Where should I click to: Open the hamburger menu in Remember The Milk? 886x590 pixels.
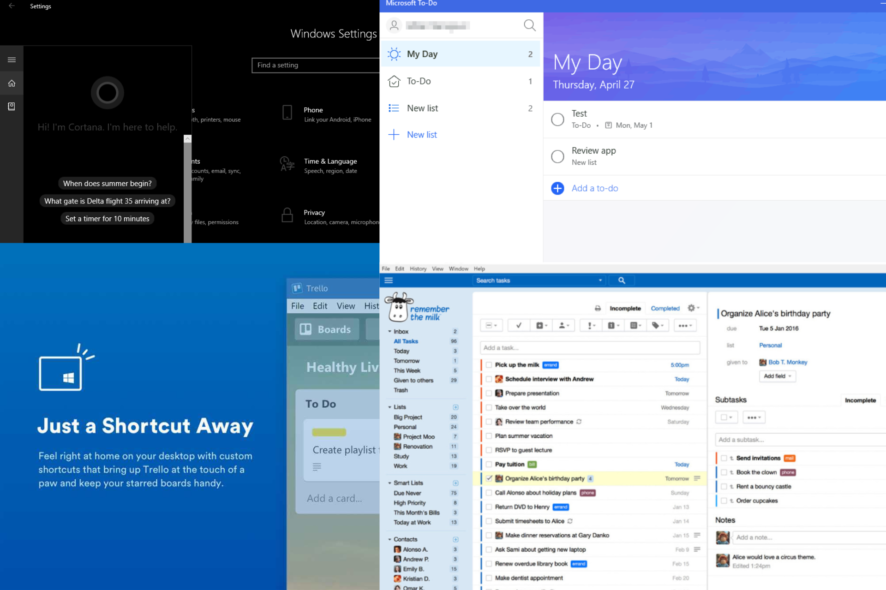388,280
